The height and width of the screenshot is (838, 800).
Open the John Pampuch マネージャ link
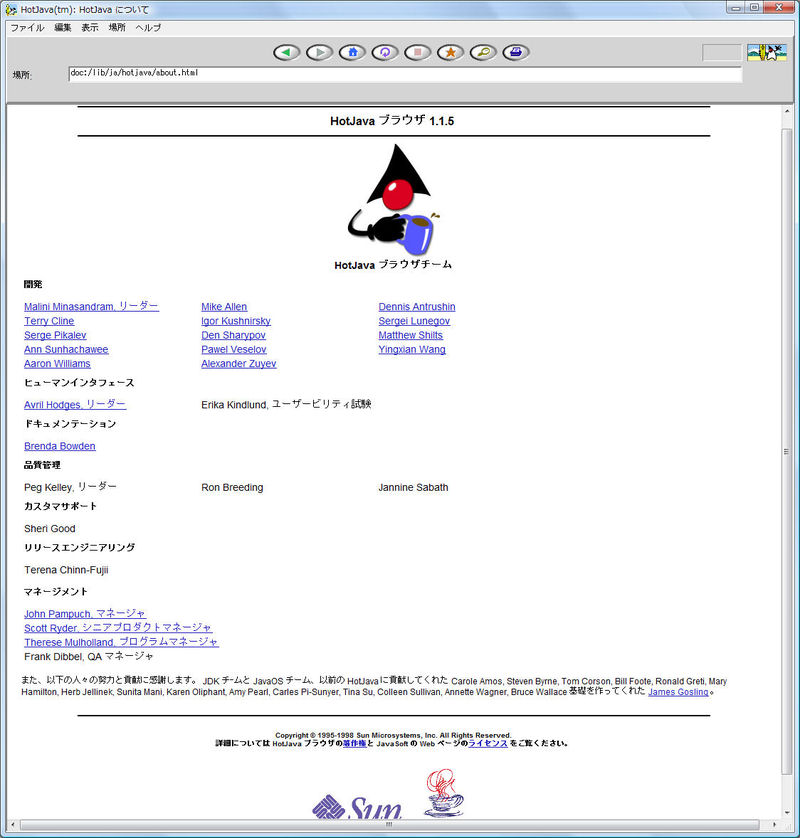click(x=85, y=614)
